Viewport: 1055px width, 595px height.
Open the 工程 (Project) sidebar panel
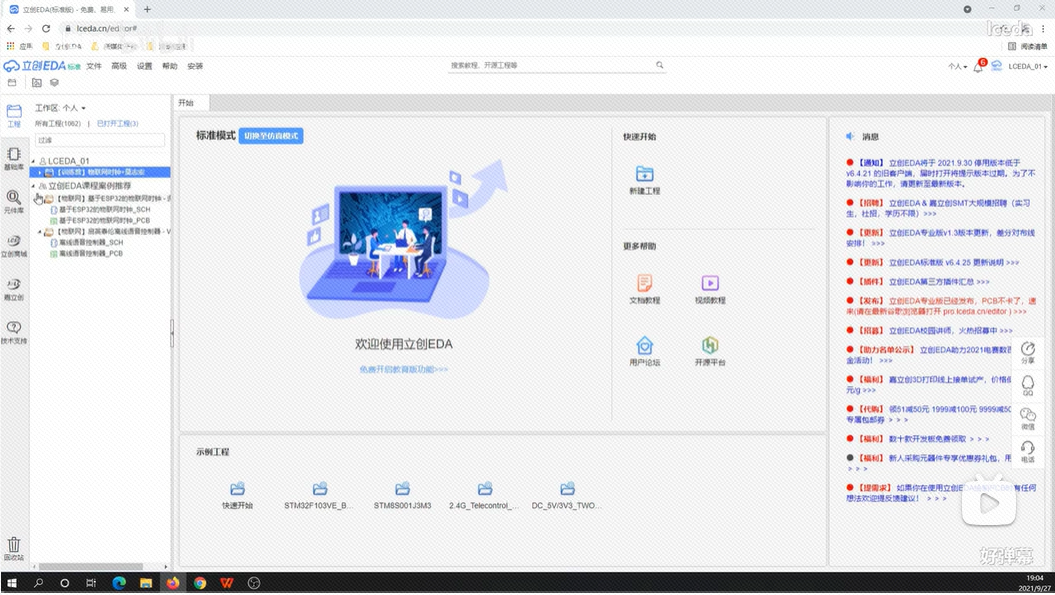[x=13, y=115]
